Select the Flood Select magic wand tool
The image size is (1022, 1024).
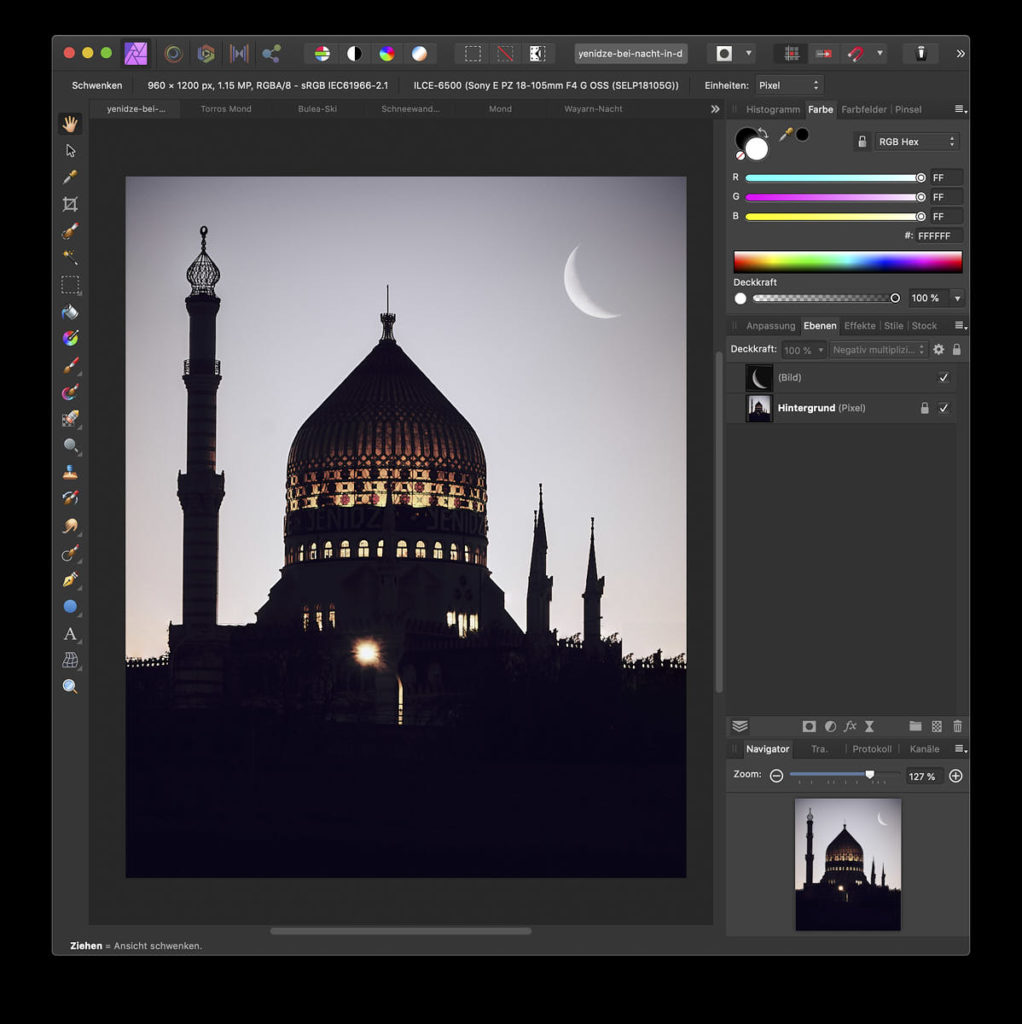pos(70,257)
